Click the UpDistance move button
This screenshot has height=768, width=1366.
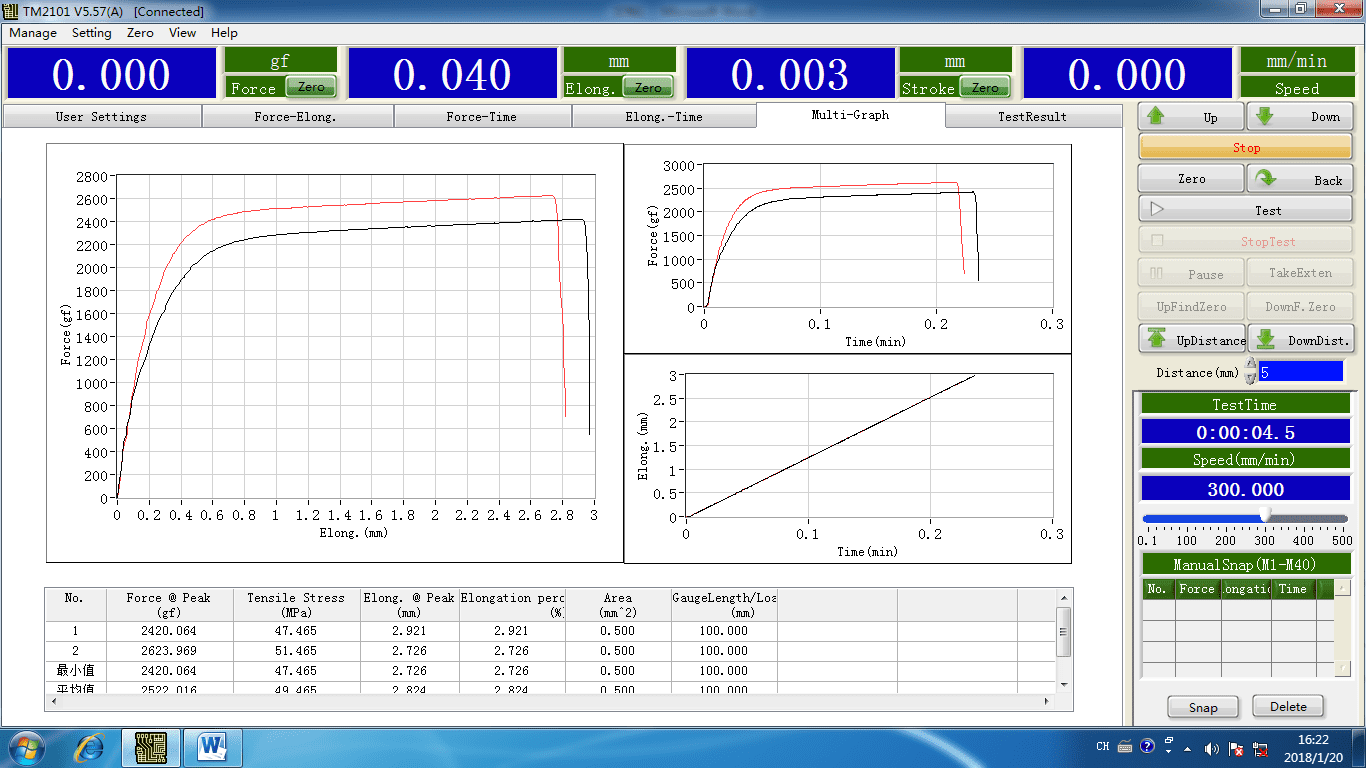pyautogui.click(x=1192, y=340)
